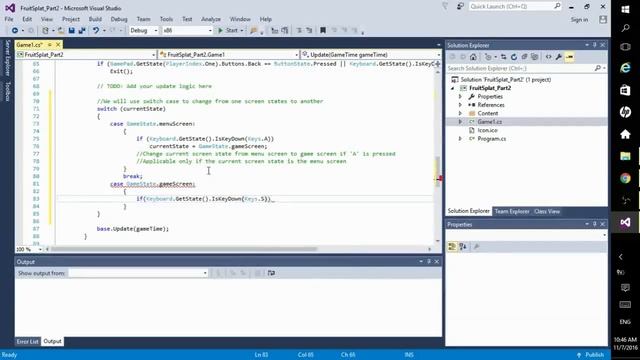Image resolution: width=640 pixels, height=360 pixels.
Task: Click the feedback icon near Quick Launch
Action: pos(460,7)
